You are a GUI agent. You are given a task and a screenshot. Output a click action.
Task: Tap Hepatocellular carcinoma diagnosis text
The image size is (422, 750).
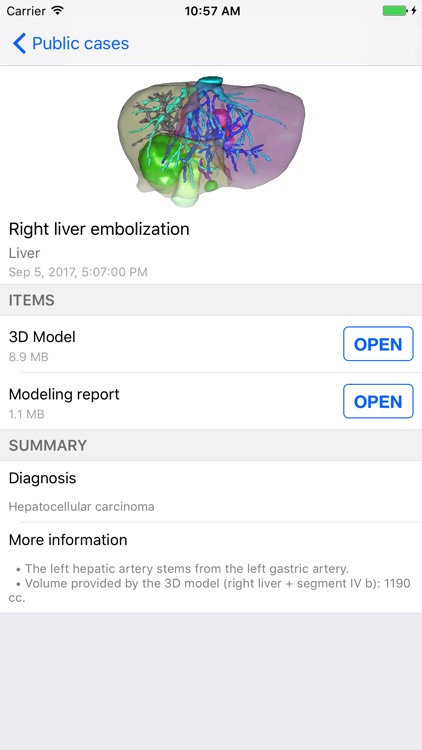coord(81,507)
